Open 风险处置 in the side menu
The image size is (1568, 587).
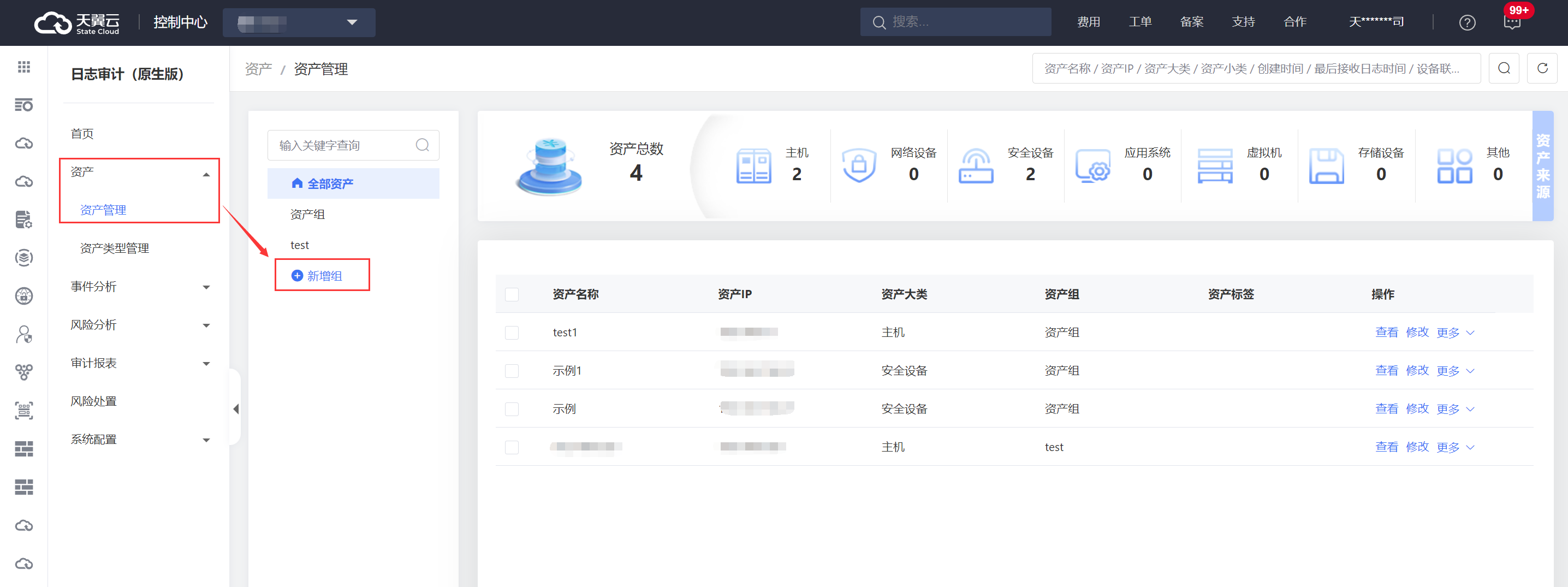[93, 401]
